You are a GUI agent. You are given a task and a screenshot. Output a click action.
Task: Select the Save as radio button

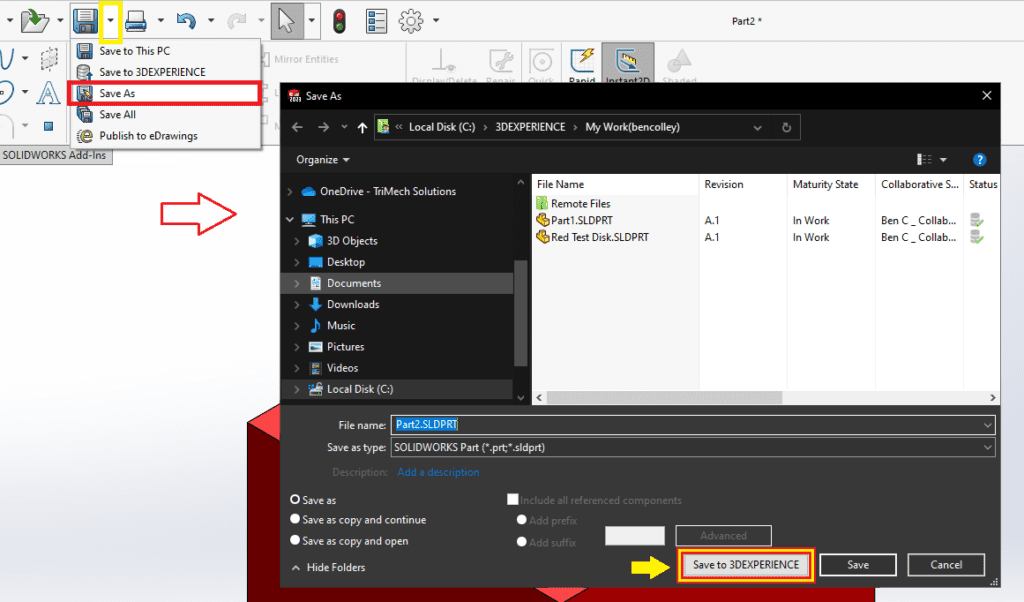point(295,499)
